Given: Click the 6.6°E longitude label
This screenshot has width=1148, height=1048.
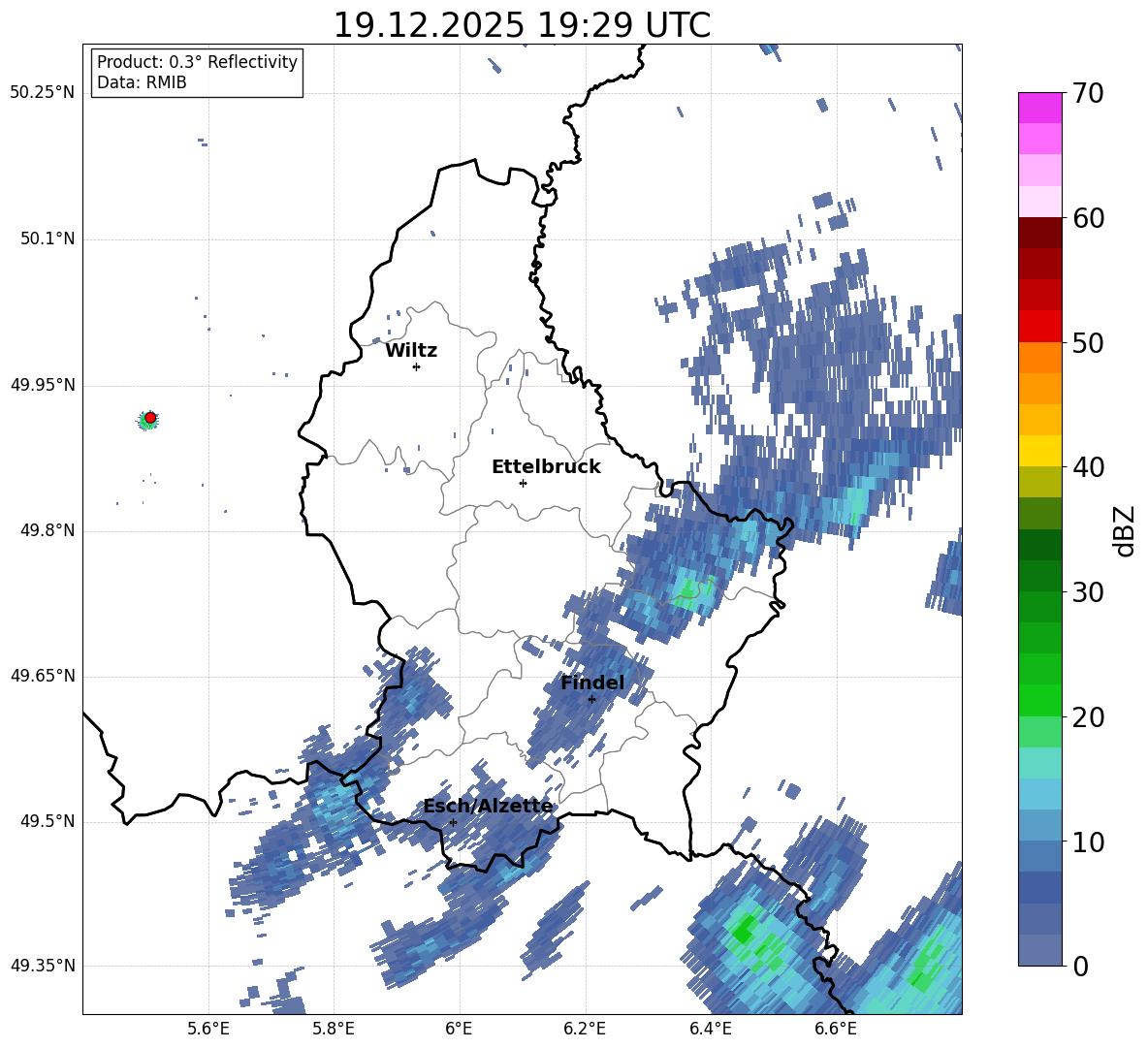Looking at the screenshot, I should click(x=836, y=1030).
